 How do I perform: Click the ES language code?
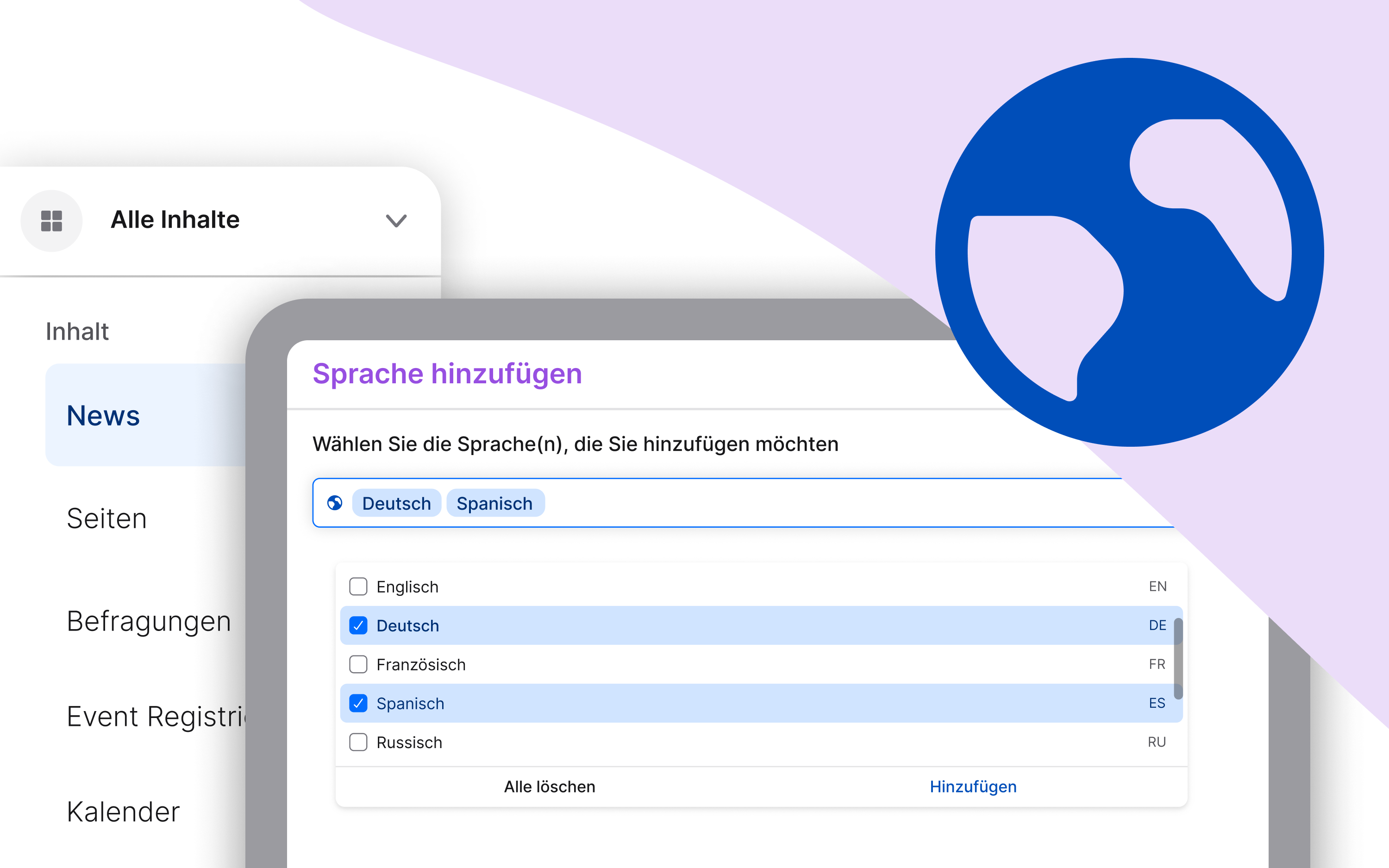click(x=1157, y=703)
